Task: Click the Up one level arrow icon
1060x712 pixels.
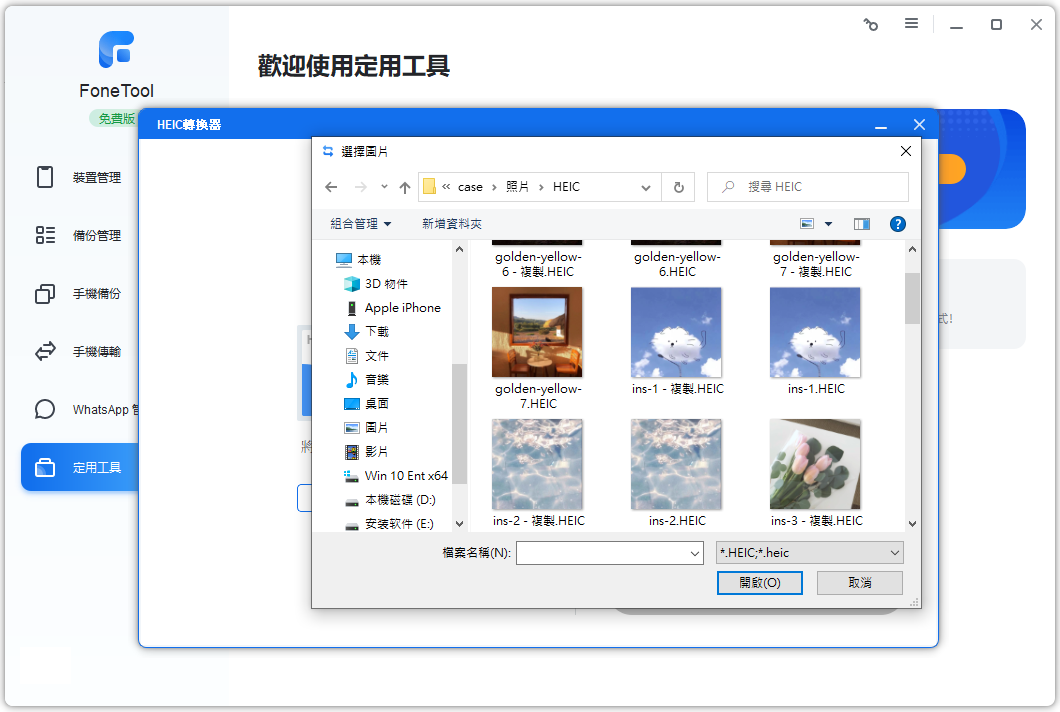Action: (x=404, y=187)
